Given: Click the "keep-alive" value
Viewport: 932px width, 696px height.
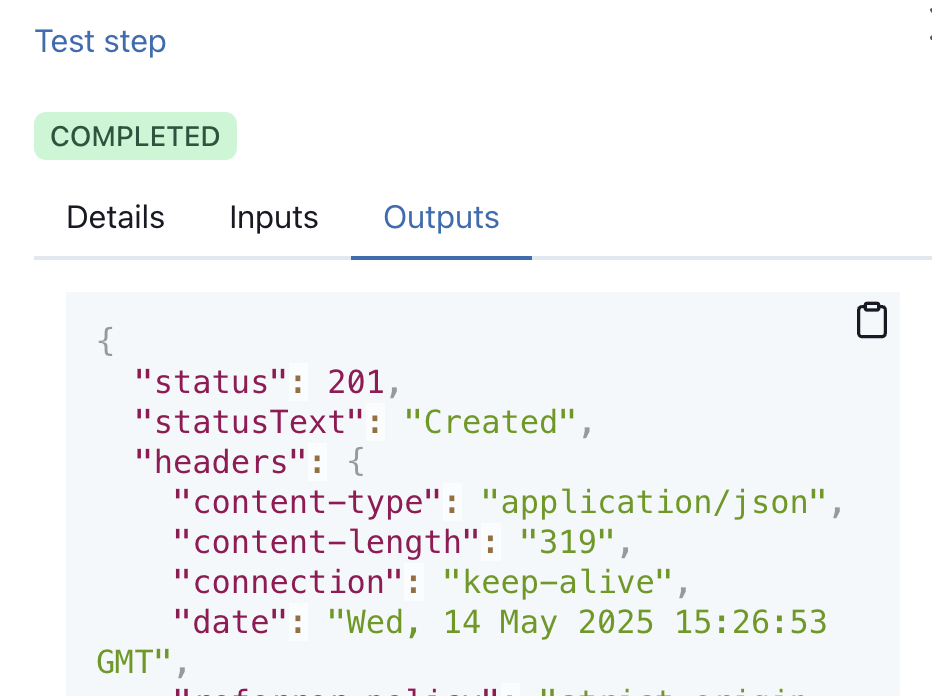Looking at the screenshot, I should point(558,582).
